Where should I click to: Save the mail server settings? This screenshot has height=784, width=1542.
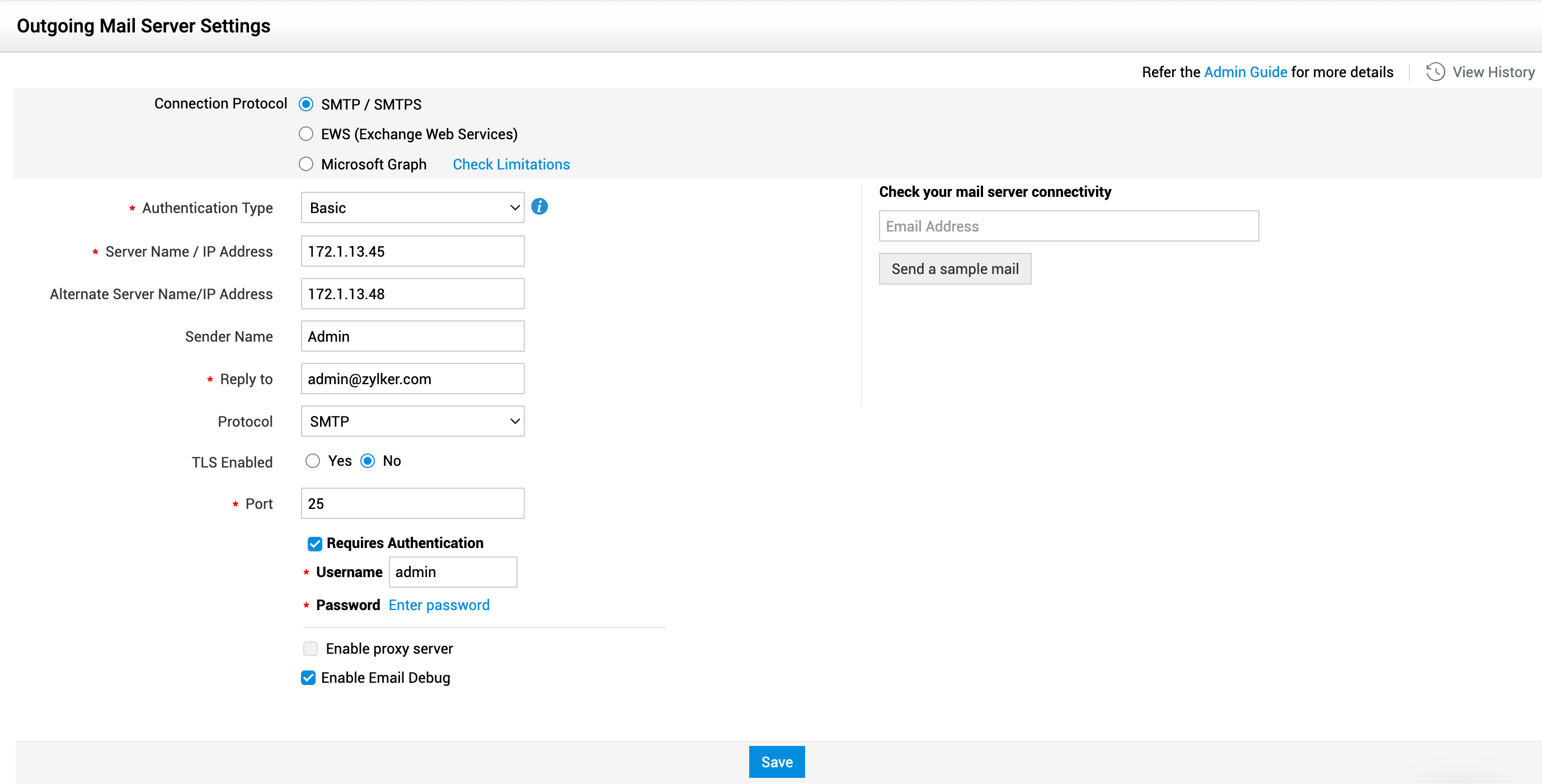tap(777, 762)
